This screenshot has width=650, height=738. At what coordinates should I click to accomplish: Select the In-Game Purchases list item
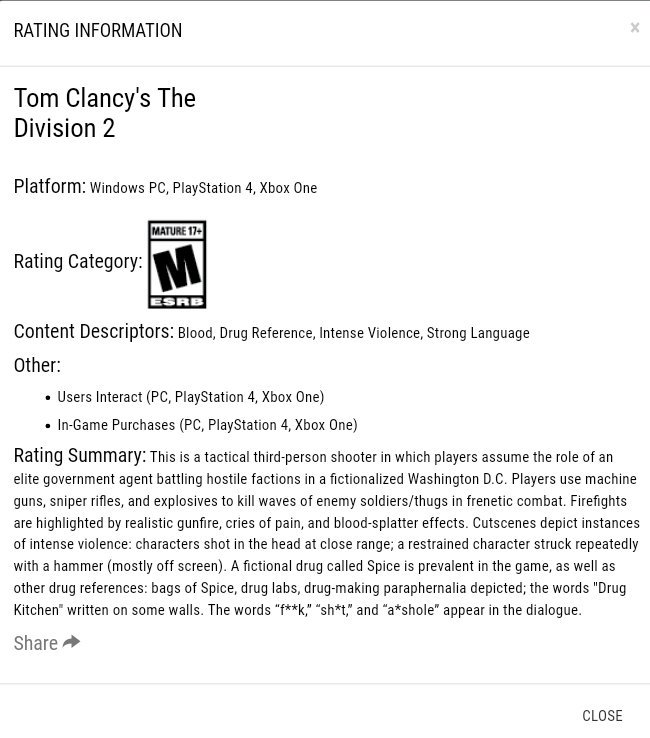[x=207, y=425]
